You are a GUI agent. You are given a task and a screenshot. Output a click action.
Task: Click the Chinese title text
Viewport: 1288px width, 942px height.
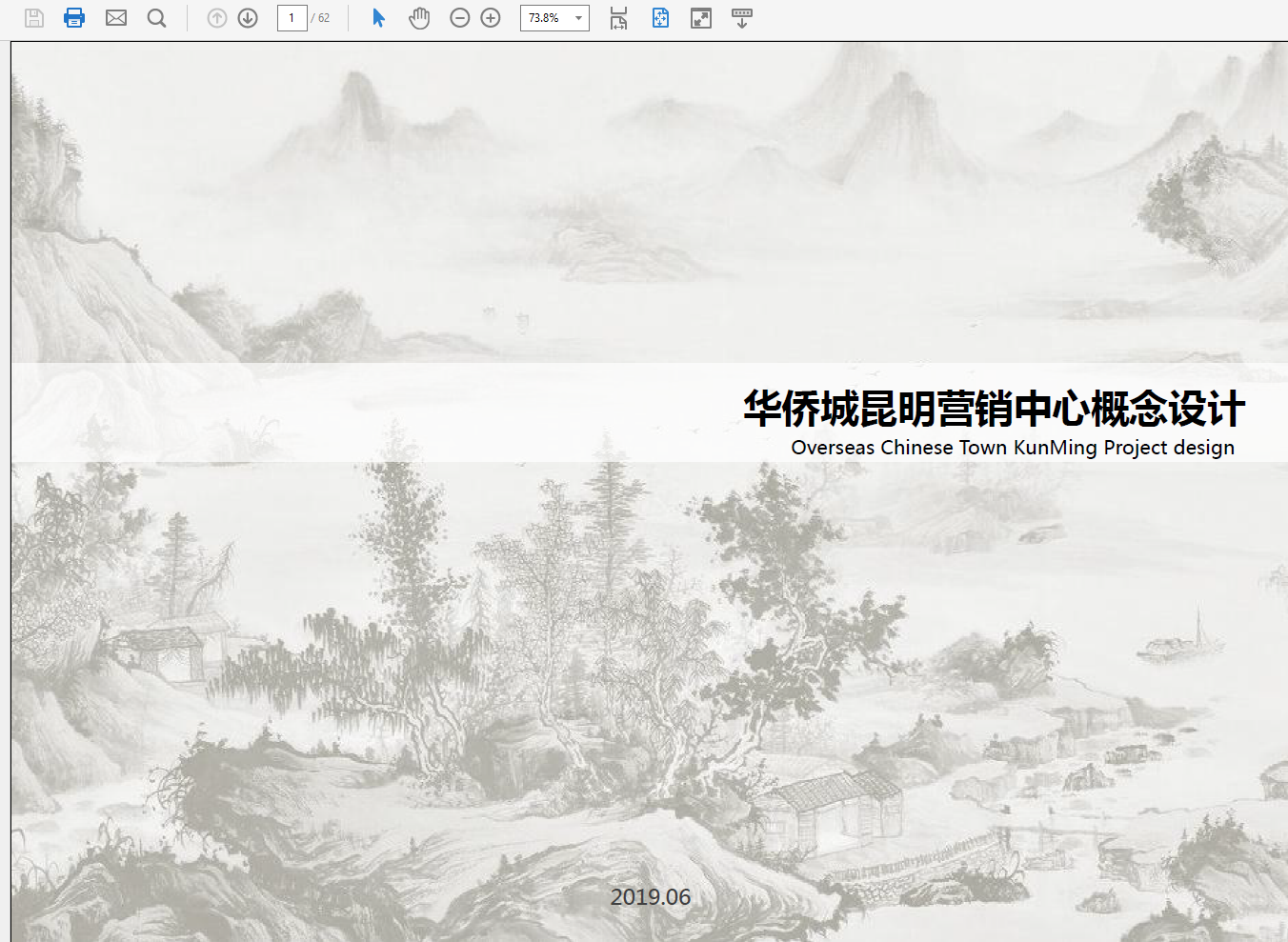994,409
